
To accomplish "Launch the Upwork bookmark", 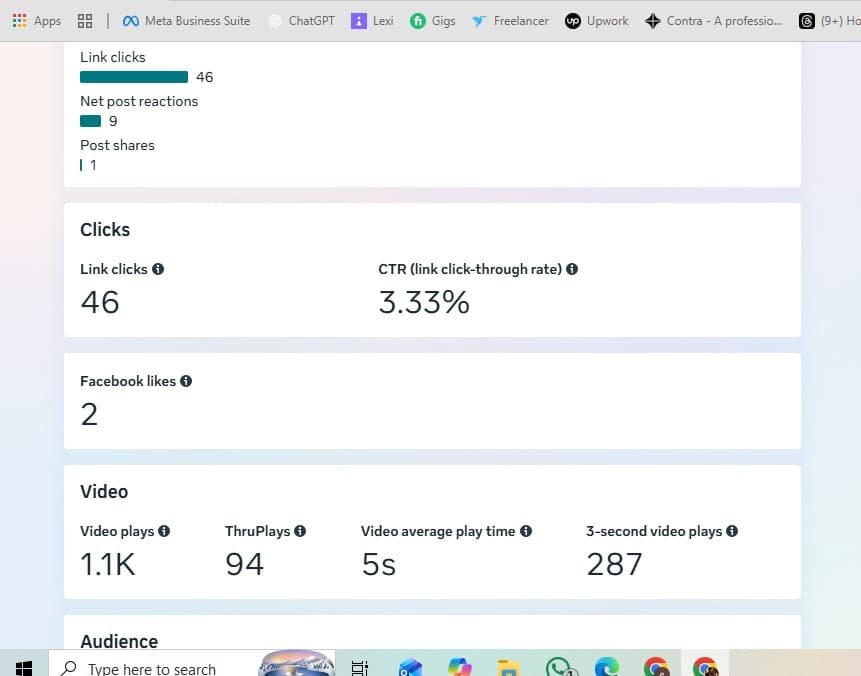I will [x=597, y=21].
